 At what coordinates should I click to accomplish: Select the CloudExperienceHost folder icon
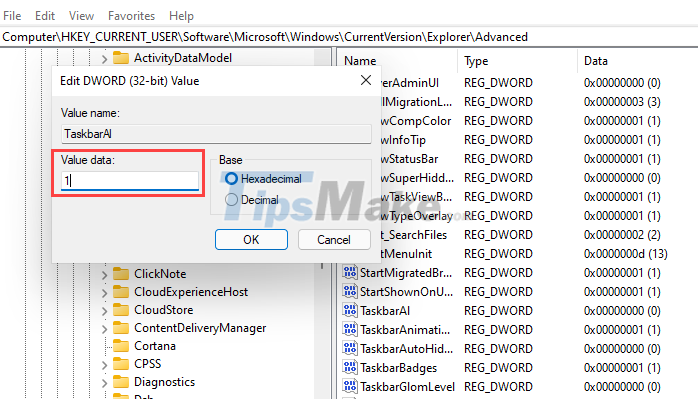tap(121, 292)
